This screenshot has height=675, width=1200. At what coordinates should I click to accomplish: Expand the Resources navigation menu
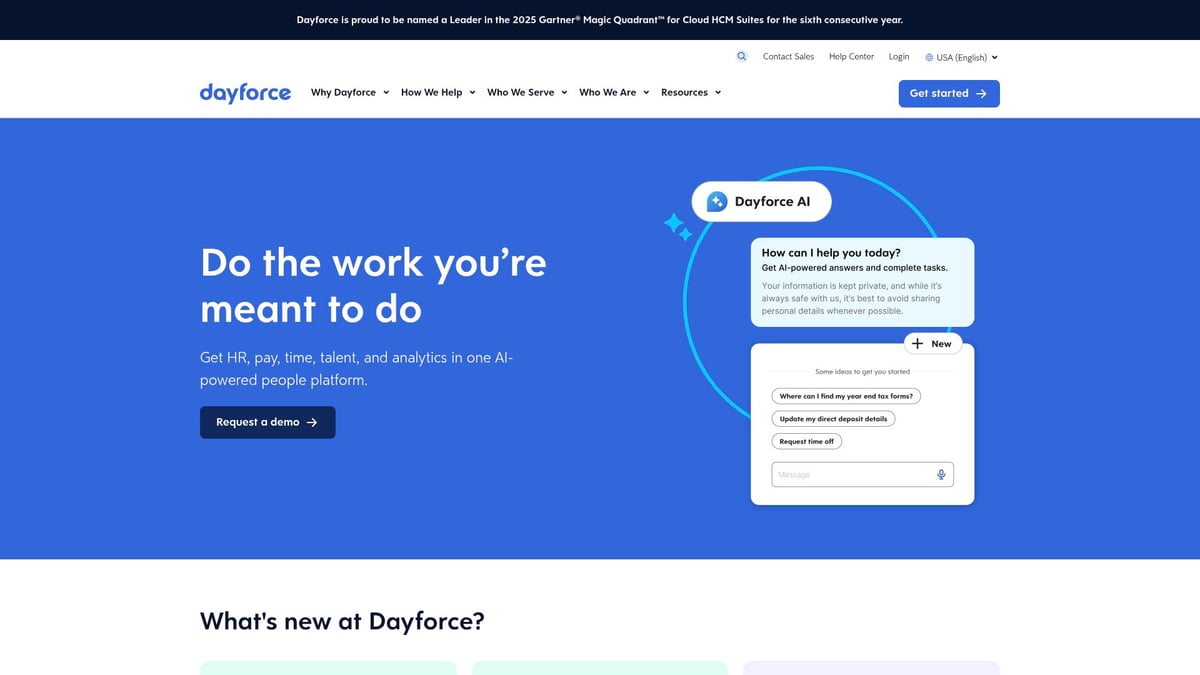point(690,93)
